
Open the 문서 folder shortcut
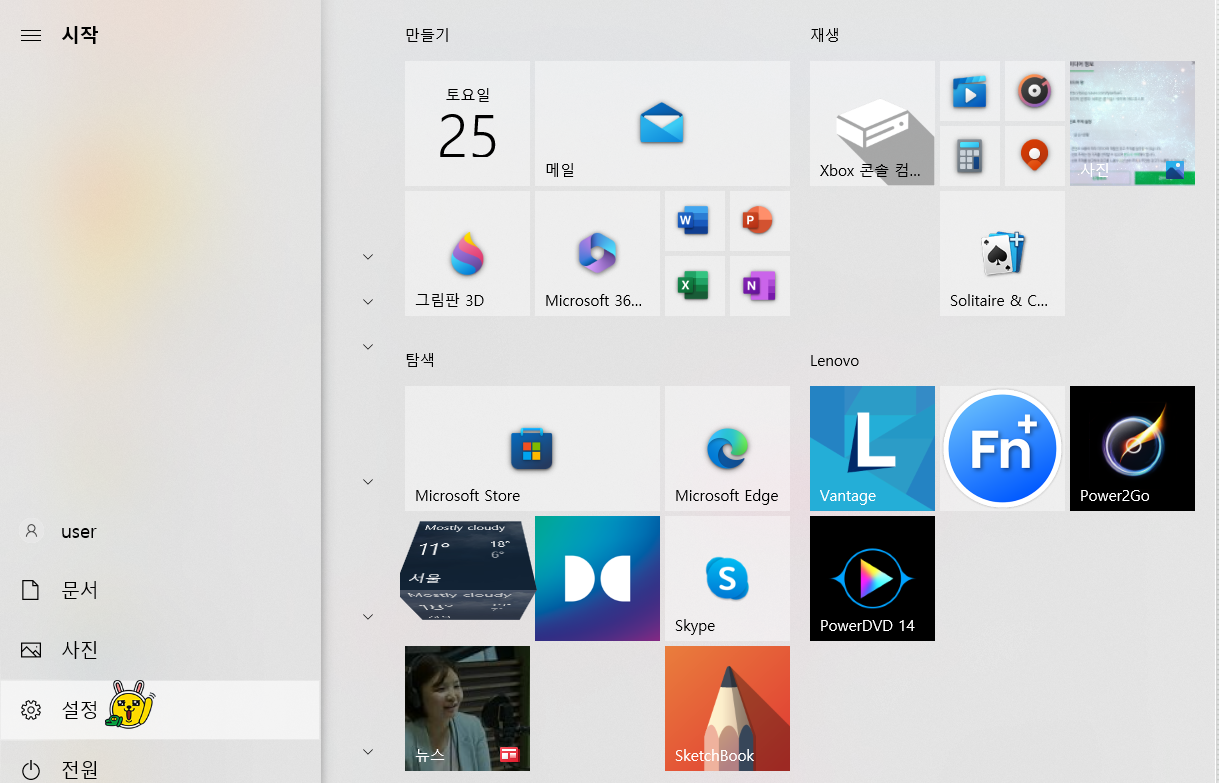click(x=160, y=590)
